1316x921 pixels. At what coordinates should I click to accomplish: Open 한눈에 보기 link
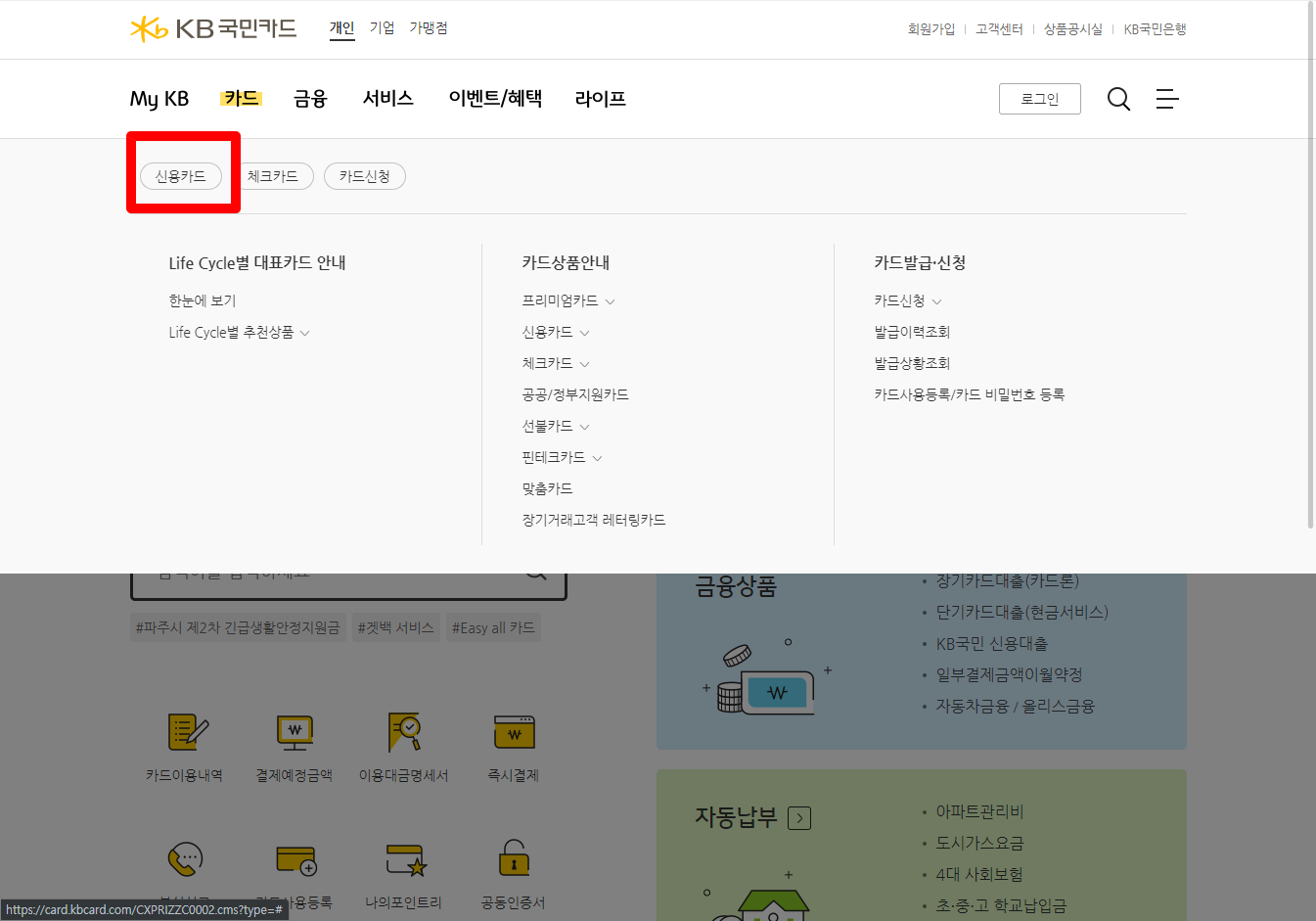(203, 300)
